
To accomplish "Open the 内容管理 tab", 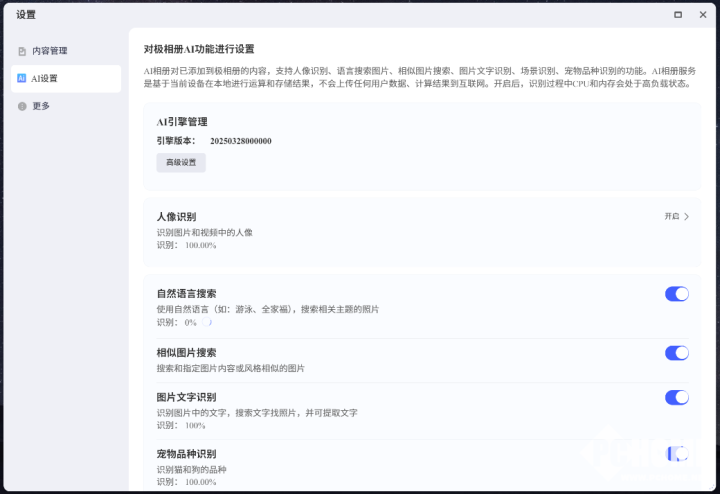I will 50,51.
